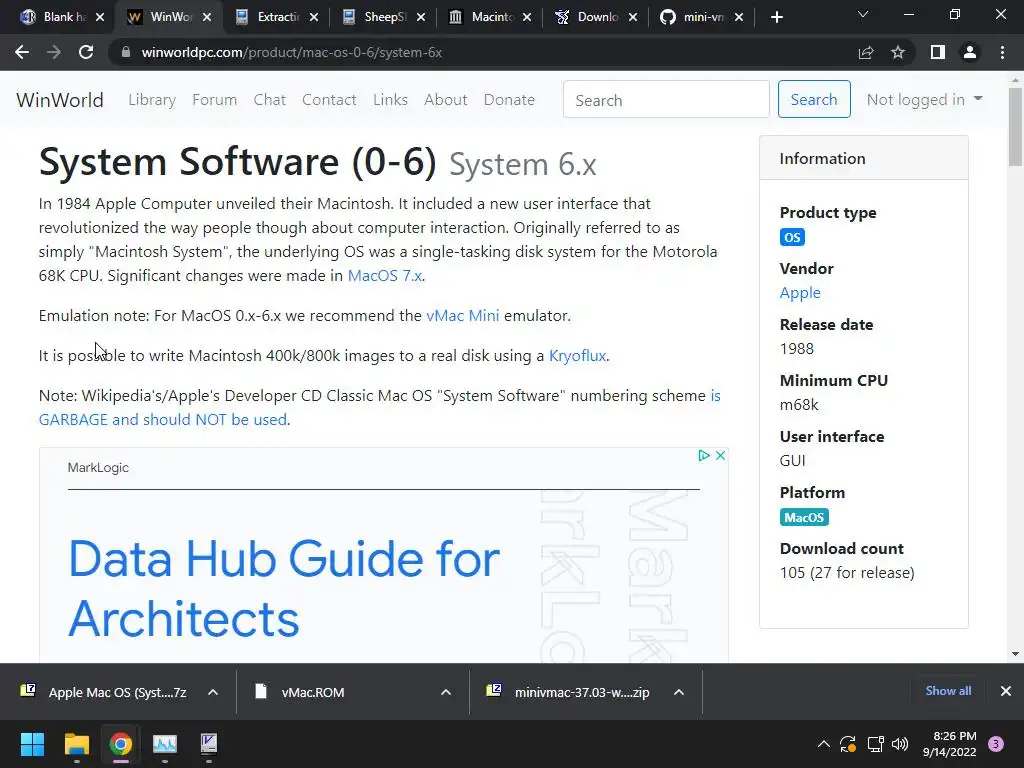This screenshot has width=1024, height=768.
Task: Open File Explorer from the taskbar
Action: (x=76, y=744)
